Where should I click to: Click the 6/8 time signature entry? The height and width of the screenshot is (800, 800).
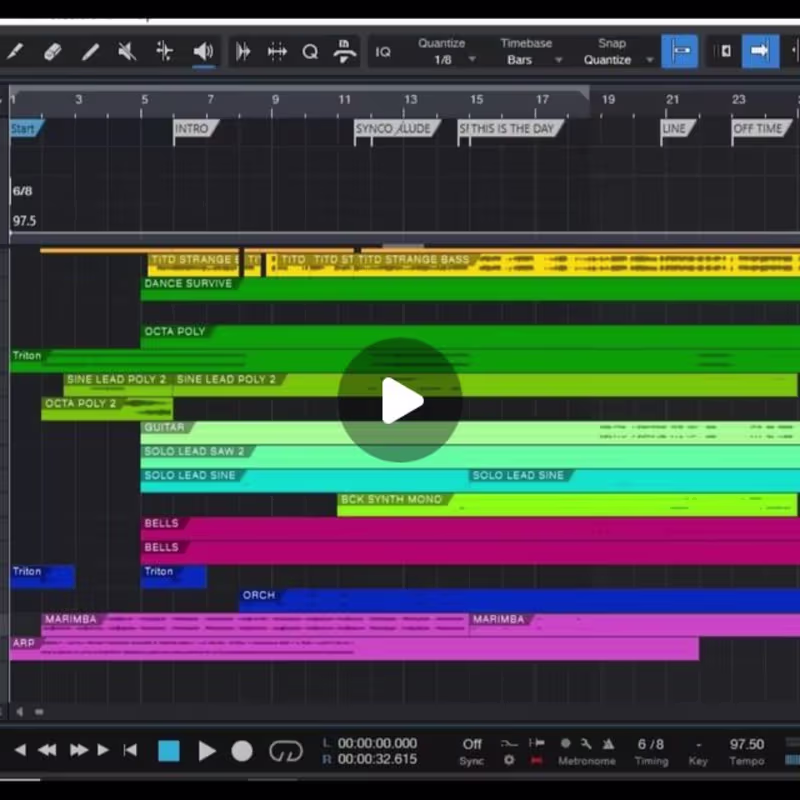(x=22, y=191)
